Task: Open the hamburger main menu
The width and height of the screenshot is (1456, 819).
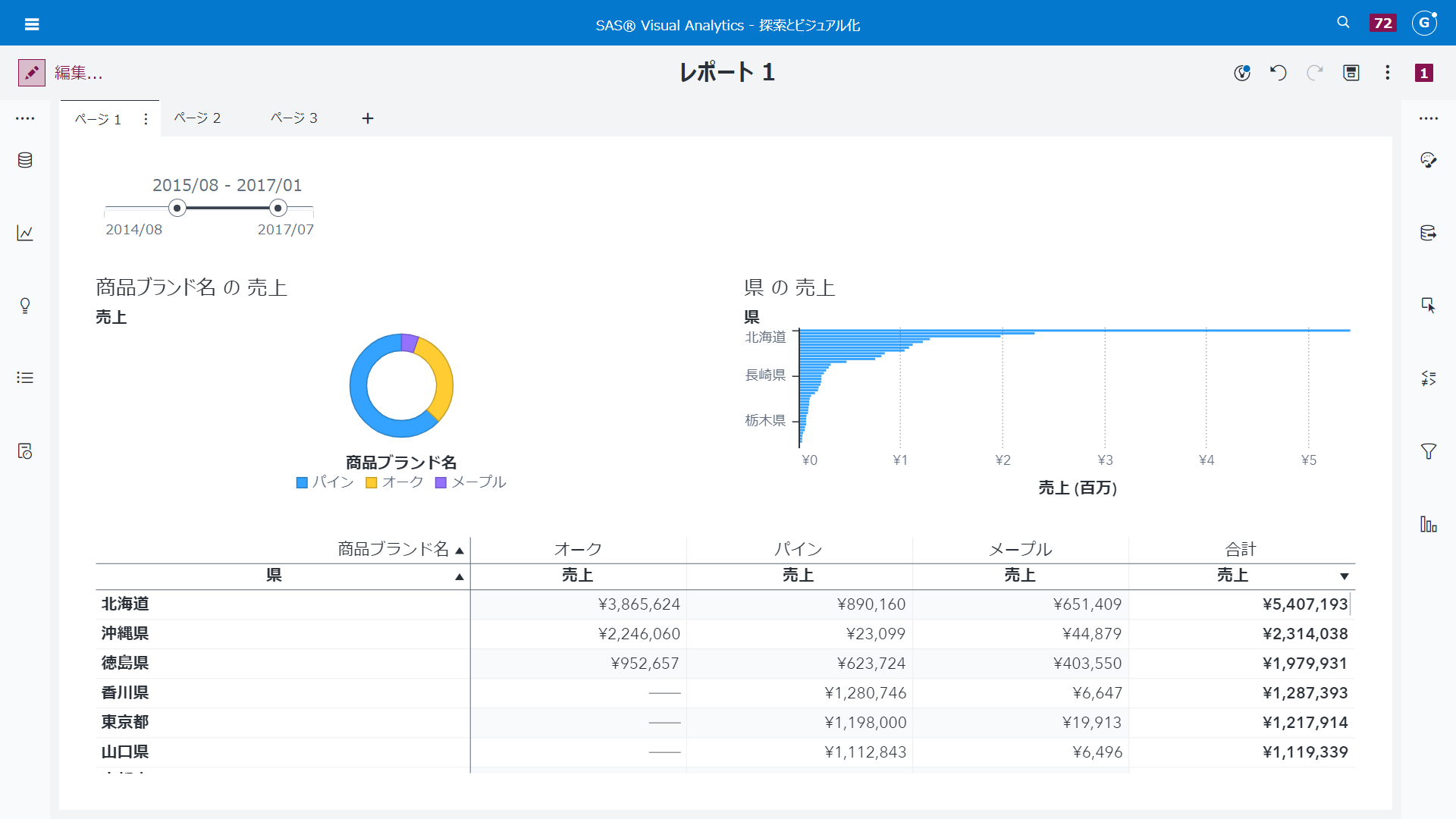Action: point(32,24)
